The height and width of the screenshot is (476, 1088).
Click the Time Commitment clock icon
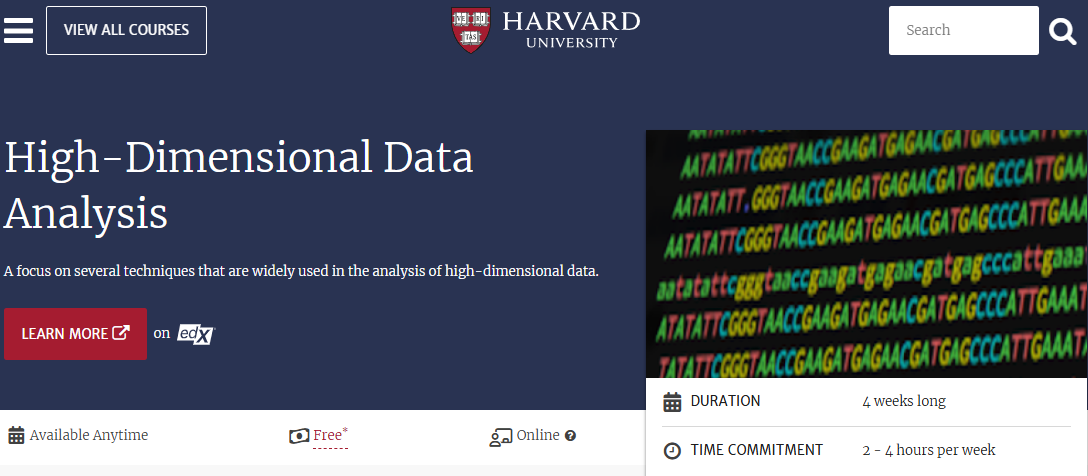click(672, 451)
